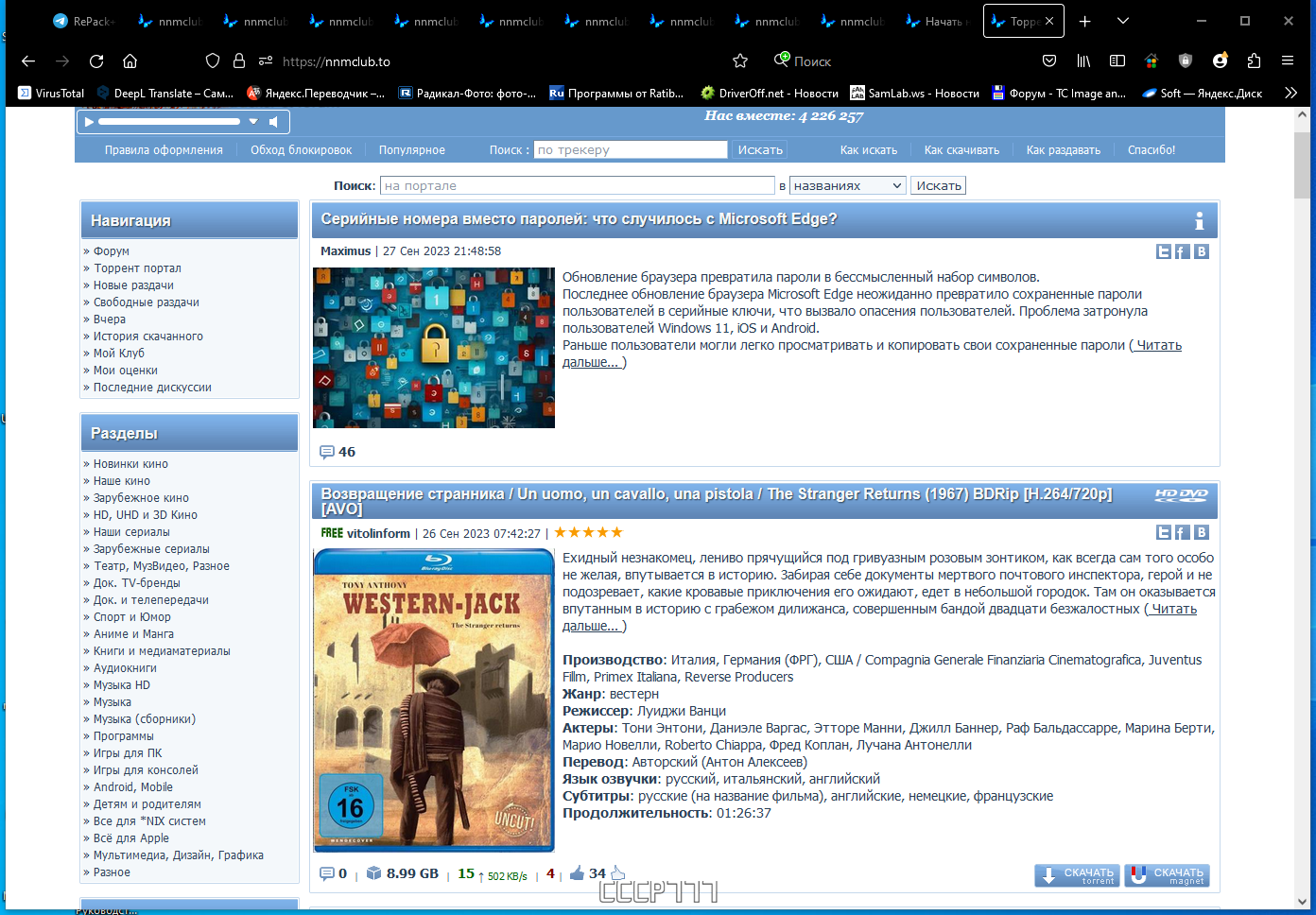The width and height of the screenshot is (1316, 915).
Task: Toggle the tracking protection shield in the address bar
Action: tap(213, 60)
